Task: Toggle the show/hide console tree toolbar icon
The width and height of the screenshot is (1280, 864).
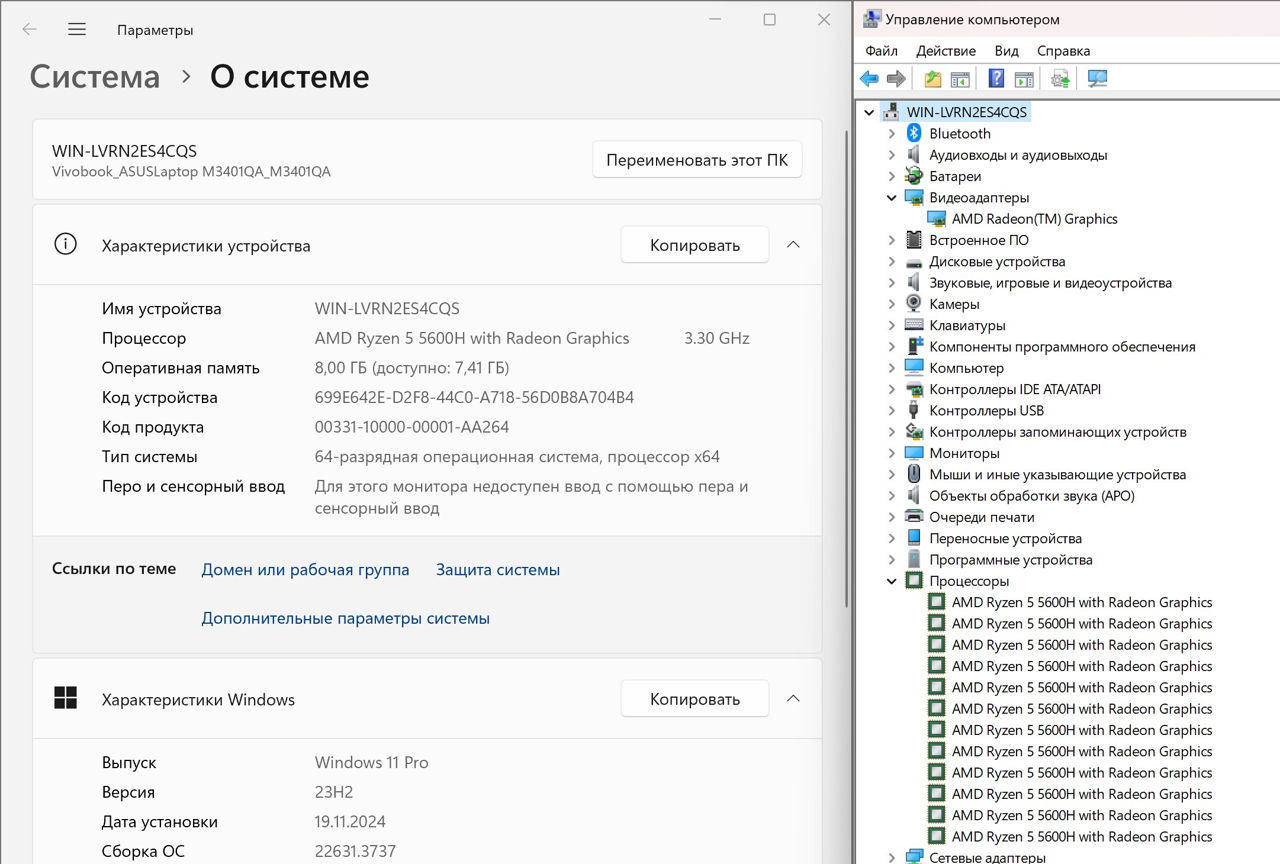Action: 960,78
